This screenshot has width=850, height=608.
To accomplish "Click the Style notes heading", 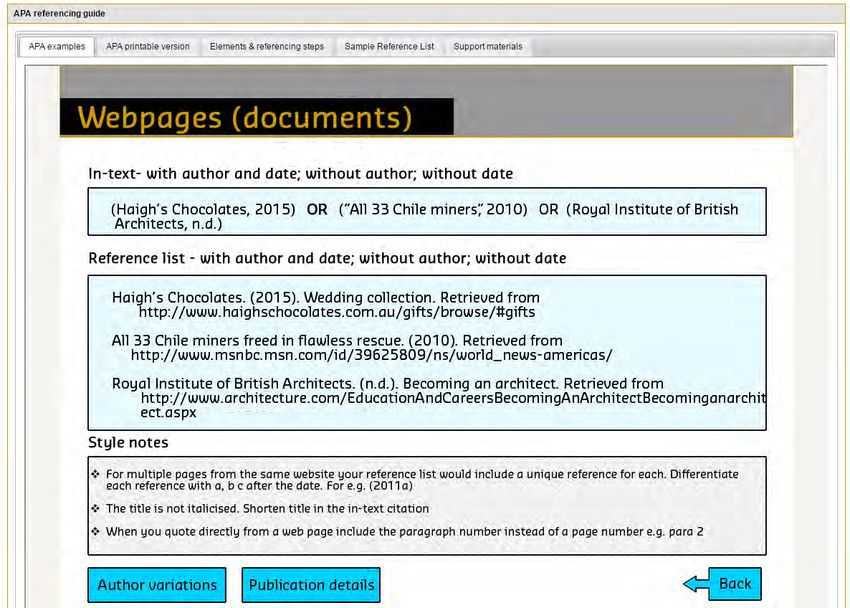I will coord(128,442).
